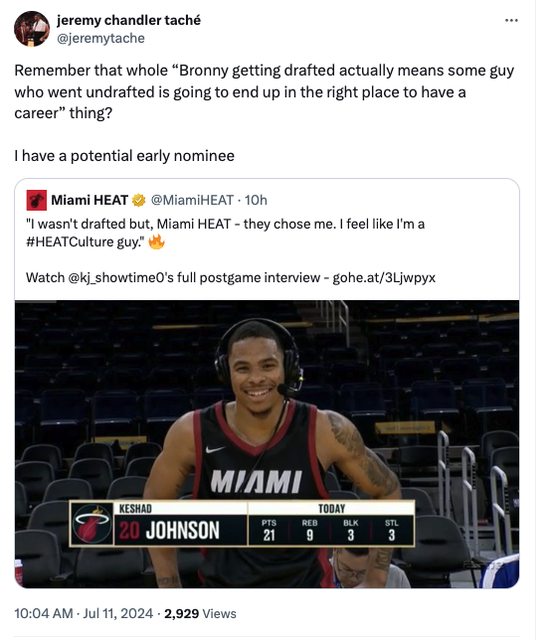The image size is (550, 640).
Task: Click the 10:04 AM · Jul 11, 2024 timestamp
Action: (84, 613)
